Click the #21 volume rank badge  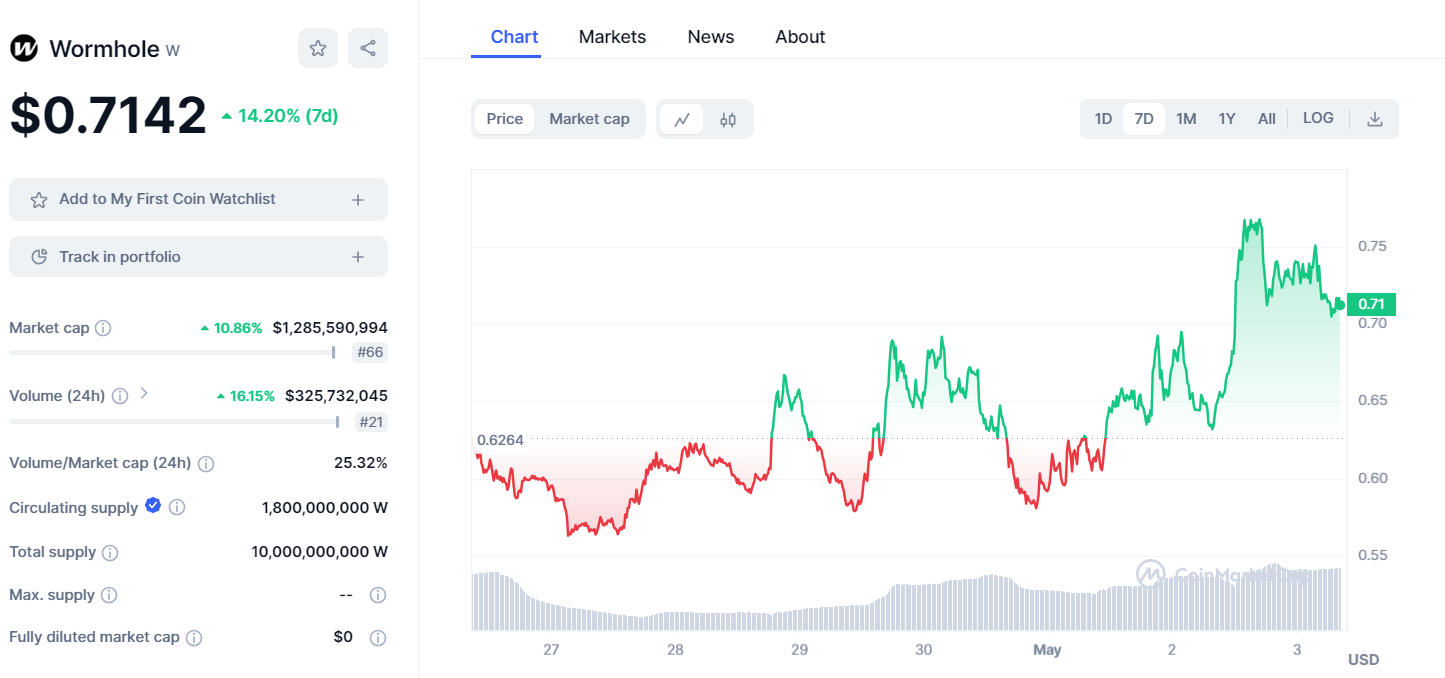point(371,422)
